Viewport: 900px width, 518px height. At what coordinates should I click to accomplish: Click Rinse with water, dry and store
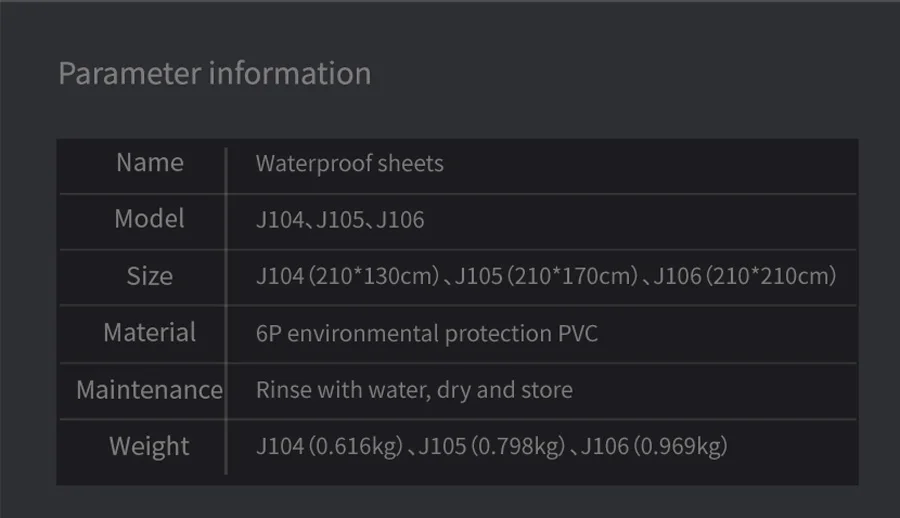coord(414,389)
